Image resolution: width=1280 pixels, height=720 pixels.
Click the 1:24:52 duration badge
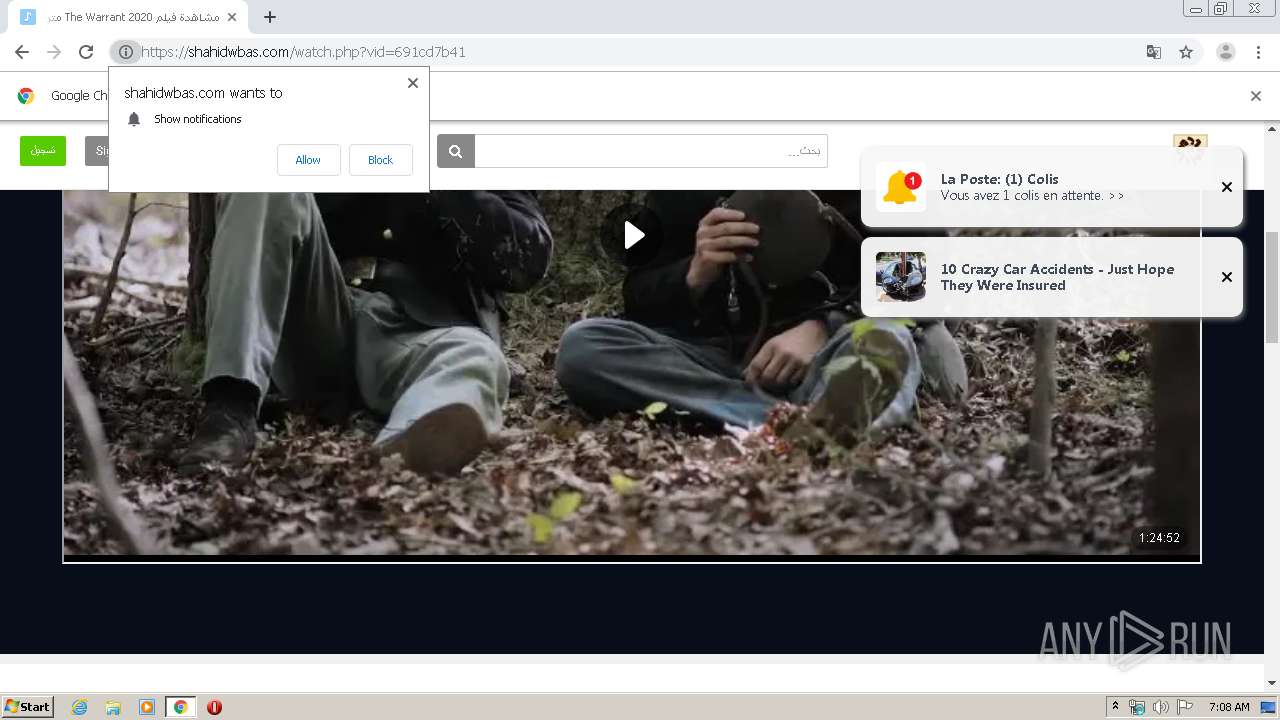pos(1159,538)
